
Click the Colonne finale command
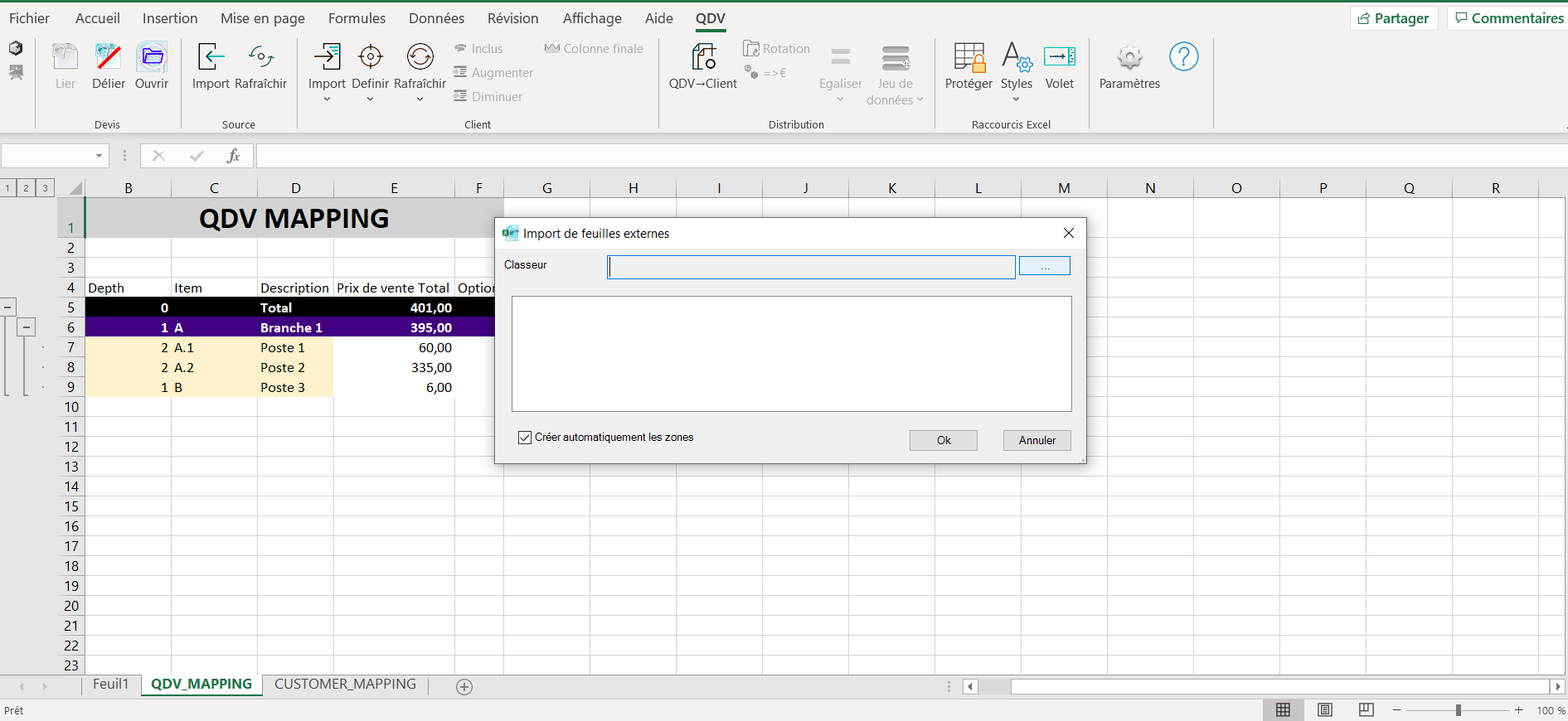pos(594,49)
